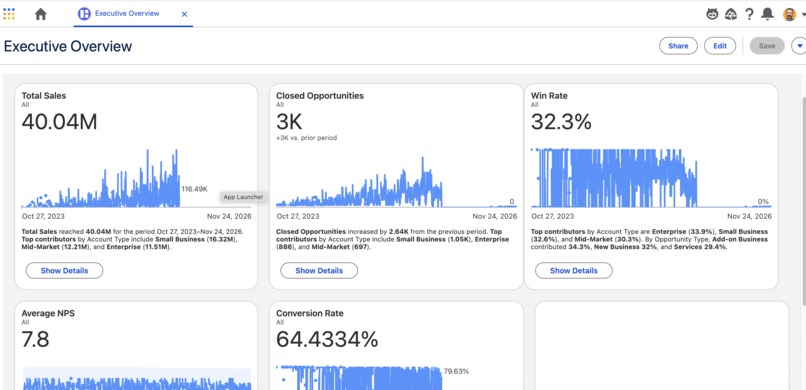The width and height of the screenshot is (806, 390).
Task: Expand the dropdown arrow next to Save
Action: point(799,46)
